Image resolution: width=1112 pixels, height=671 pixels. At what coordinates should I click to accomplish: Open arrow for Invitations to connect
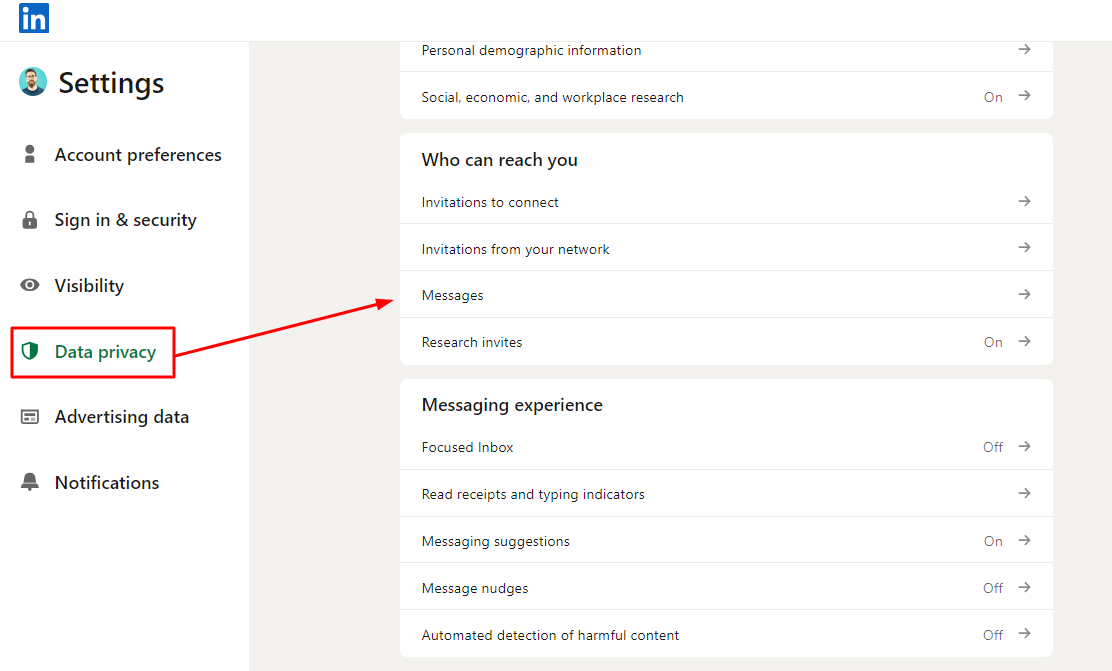(x=1024, y=201)
